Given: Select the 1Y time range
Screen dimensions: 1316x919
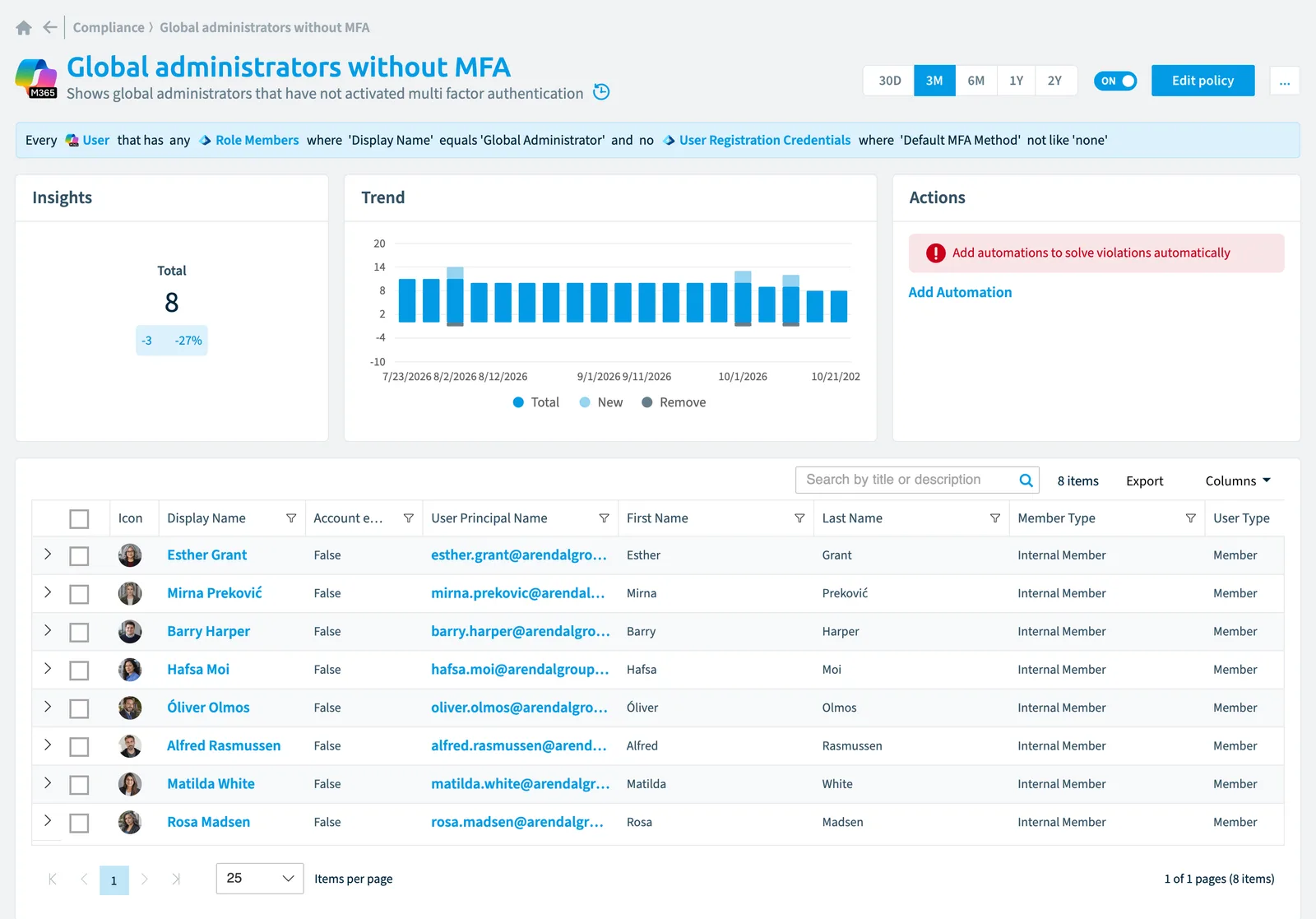Looking at the screenshot, I should click(1017, 81).
